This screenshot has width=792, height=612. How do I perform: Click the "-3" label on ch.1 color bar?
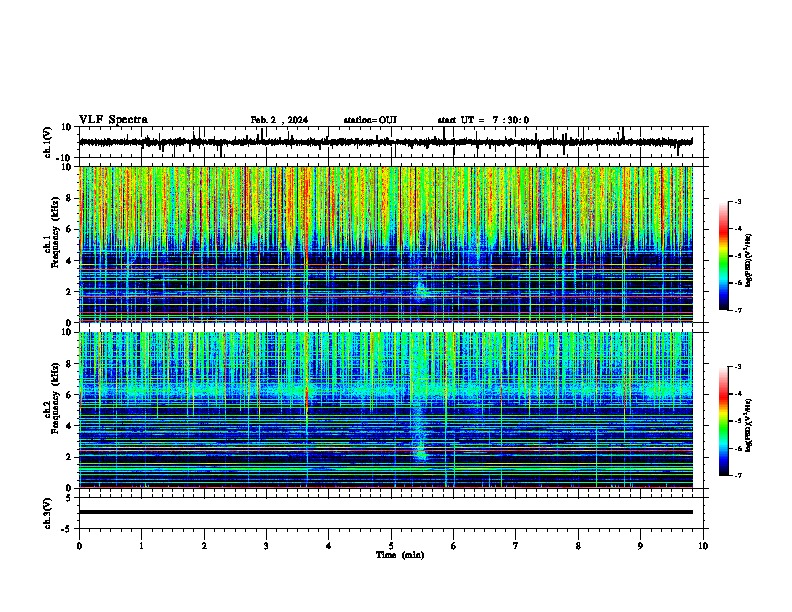click(x=737, y=201)
